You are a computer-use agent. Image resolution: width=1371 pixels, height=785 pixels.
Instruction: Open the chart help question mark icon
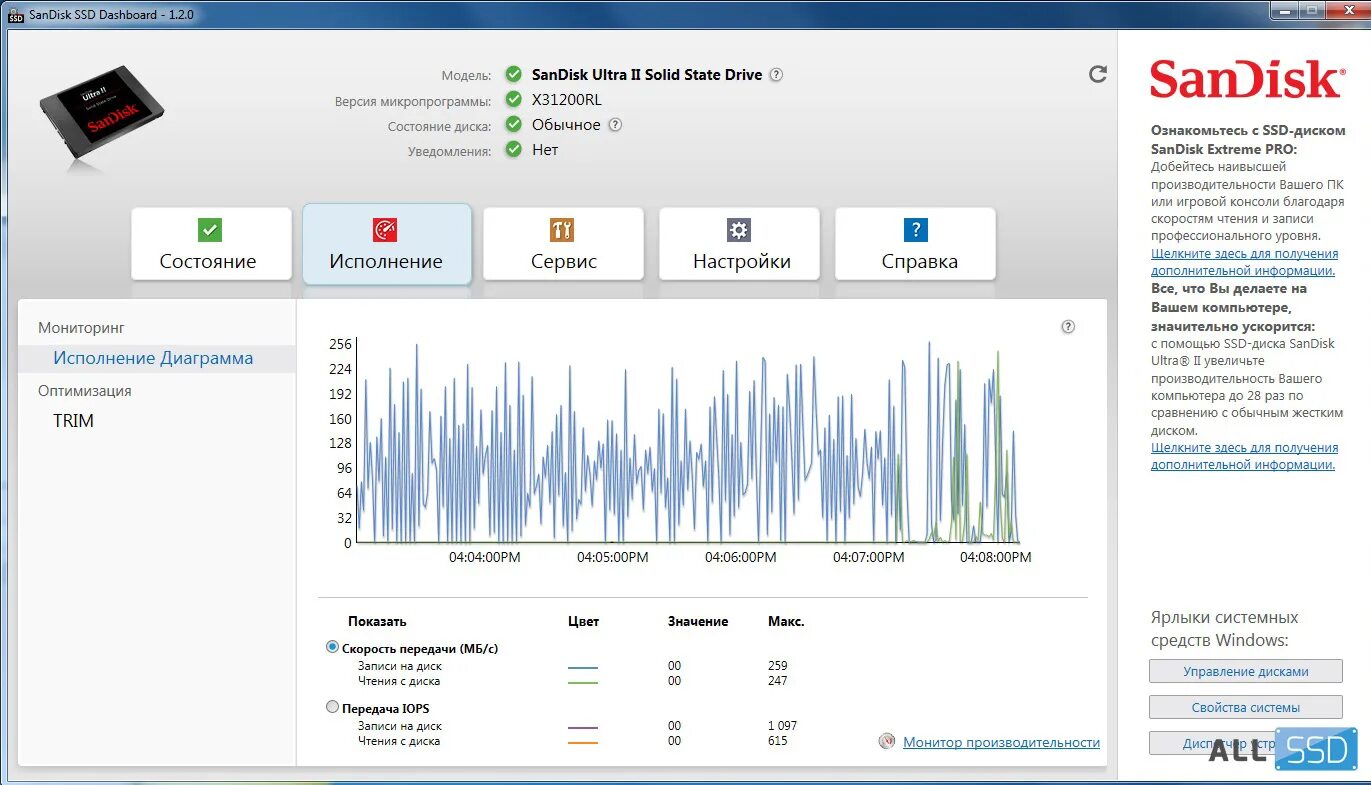1068,327
